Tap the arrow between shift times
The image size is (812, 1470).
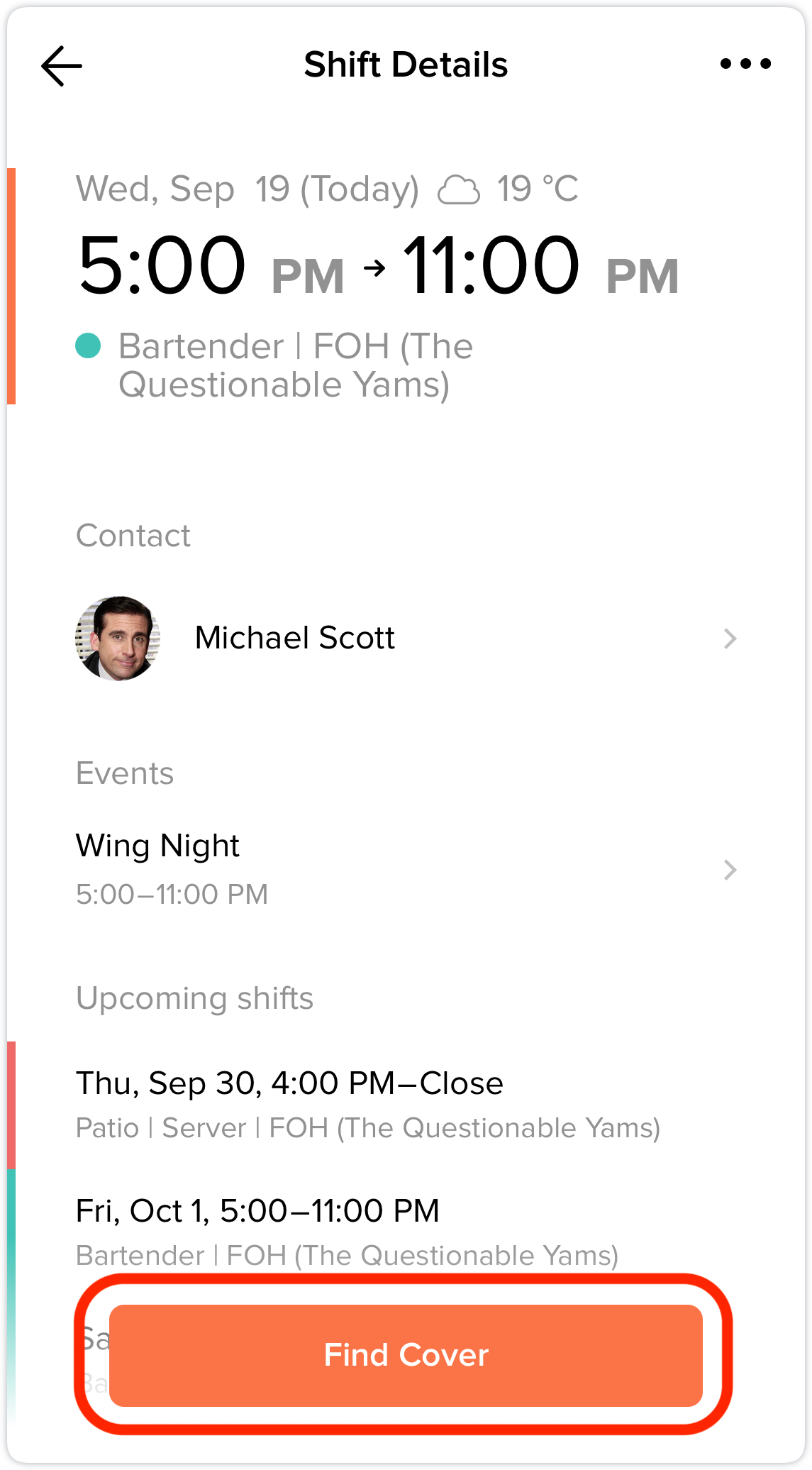click(x=374, y=267)
